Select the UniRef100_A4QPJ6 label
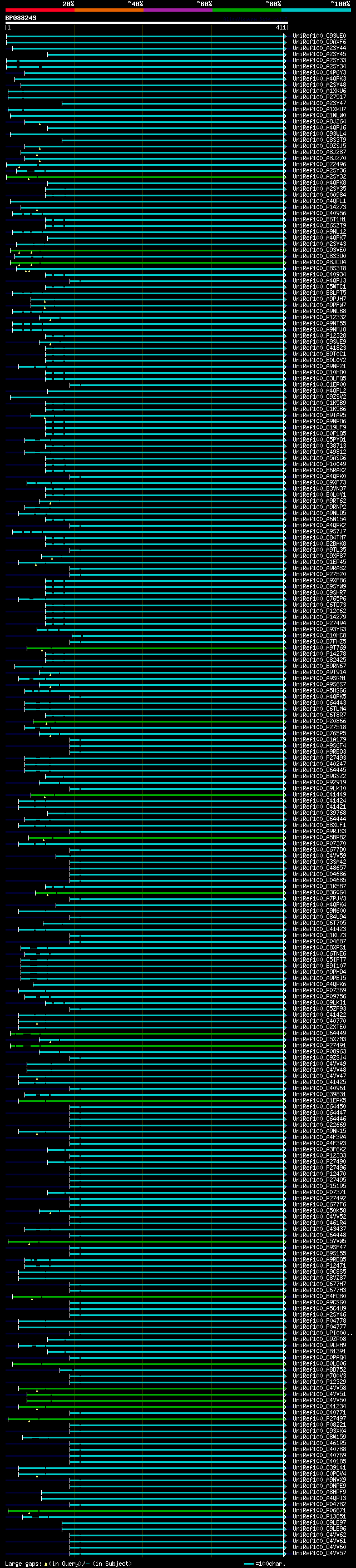Screen dimensions: 356x1568 [319, 128]
